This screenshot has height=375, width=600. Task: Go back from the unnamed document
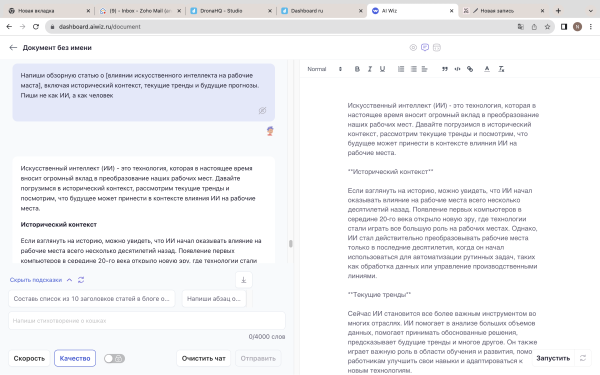[13, 47]
